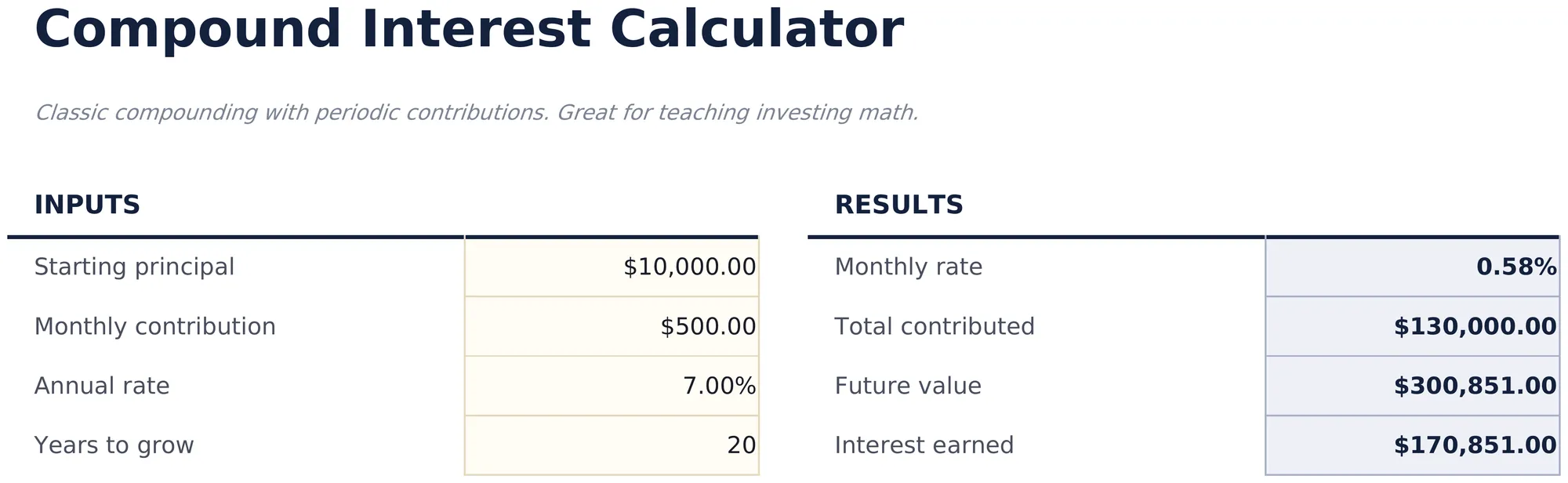This screenshot has height=483, width=1568.
Task: Select the Future value label
Action: click(908, 386)
